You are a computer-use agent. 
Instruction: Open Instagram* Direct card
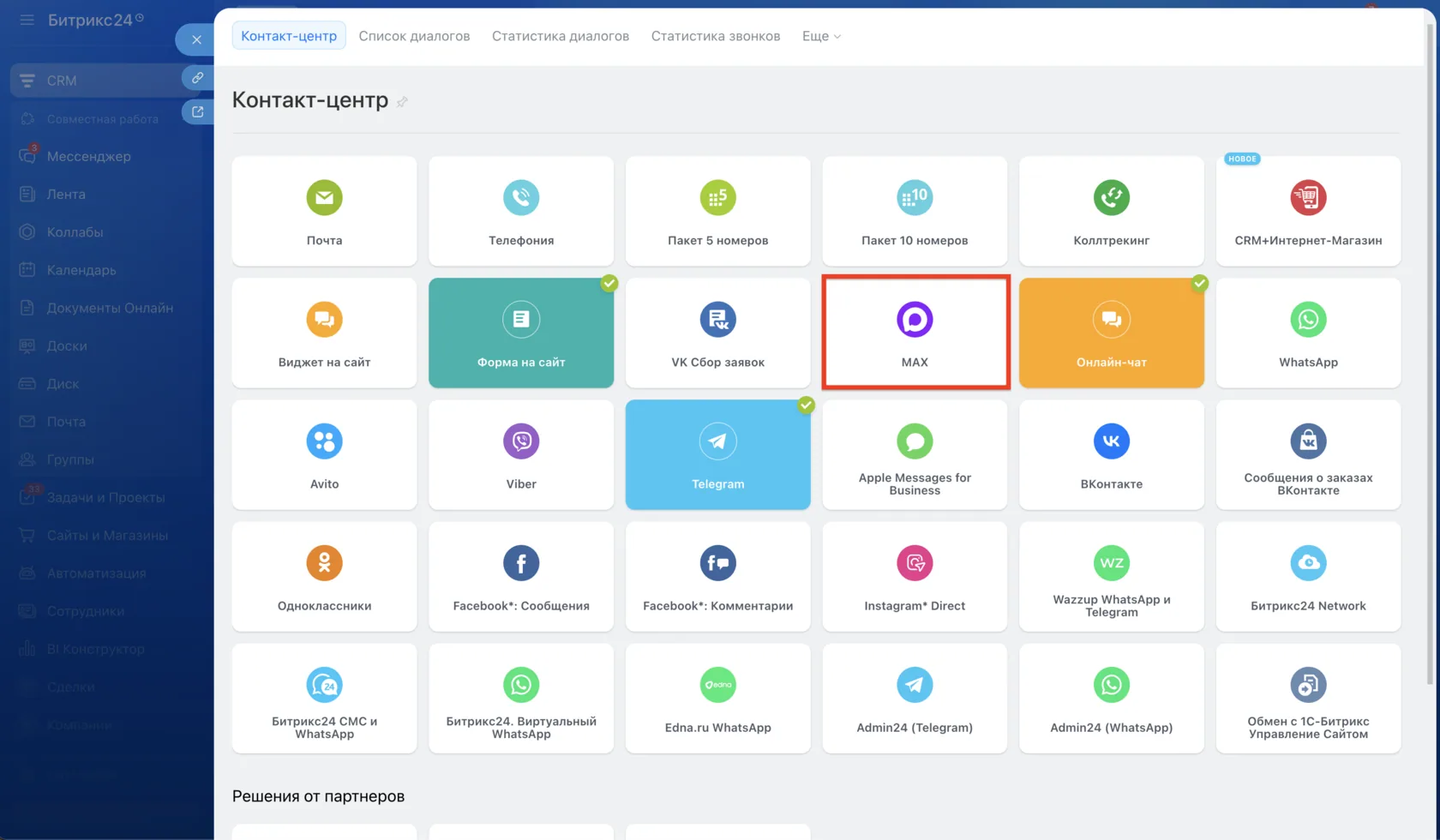point(915,576)
